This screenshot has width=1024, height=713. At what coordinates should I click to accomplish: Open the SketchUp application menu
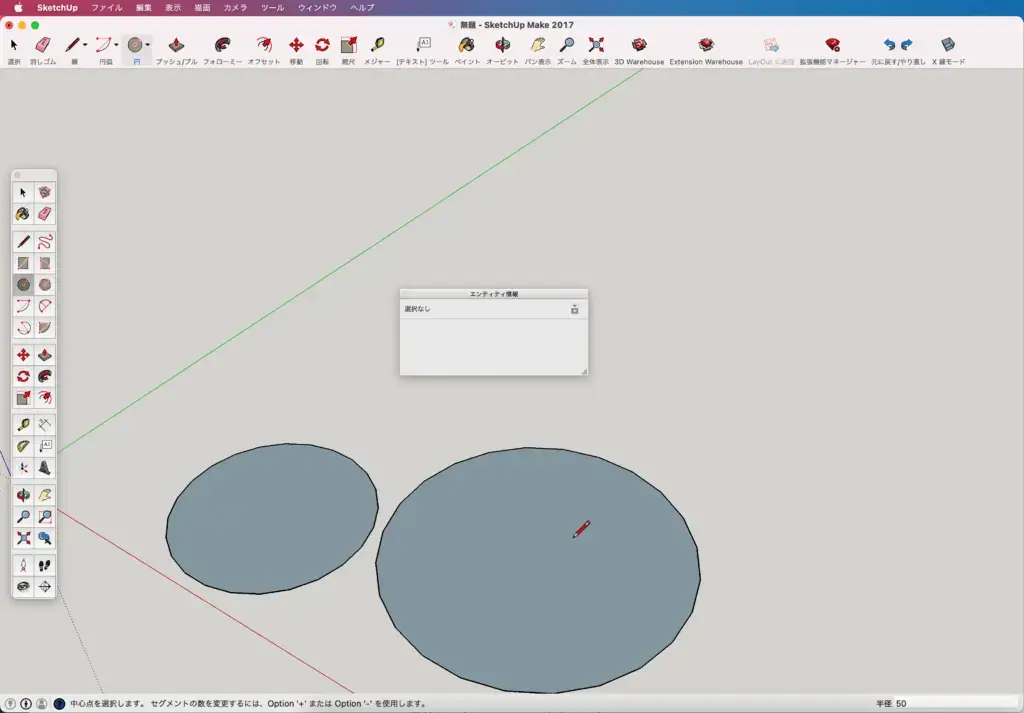pos(57,7)
